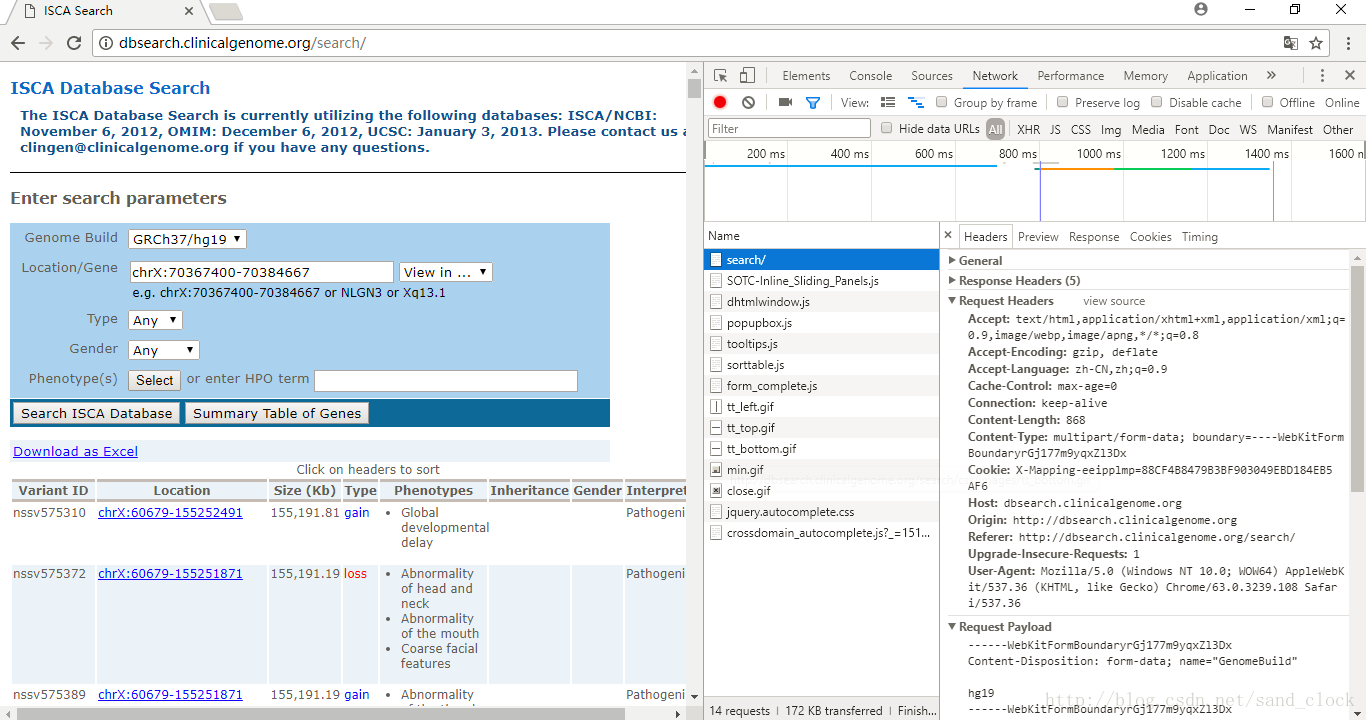Open the Online throttling dropdown
1366x720 pixels.
pyautogui.click(x=1342, y=102)
